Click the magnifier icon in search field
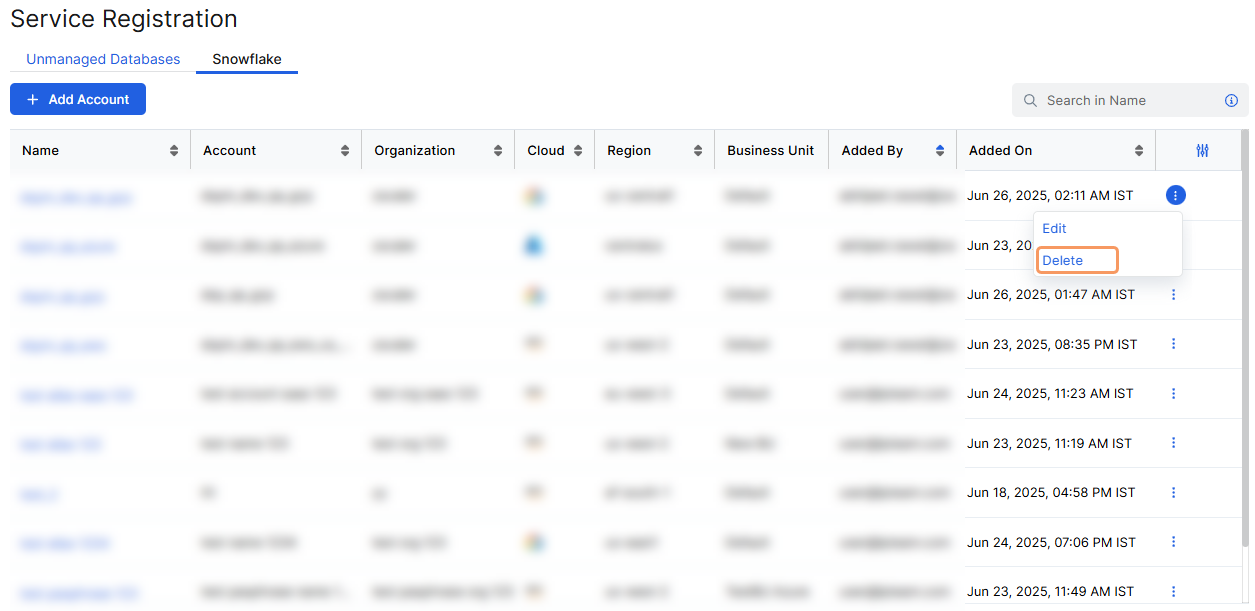 1030,101
